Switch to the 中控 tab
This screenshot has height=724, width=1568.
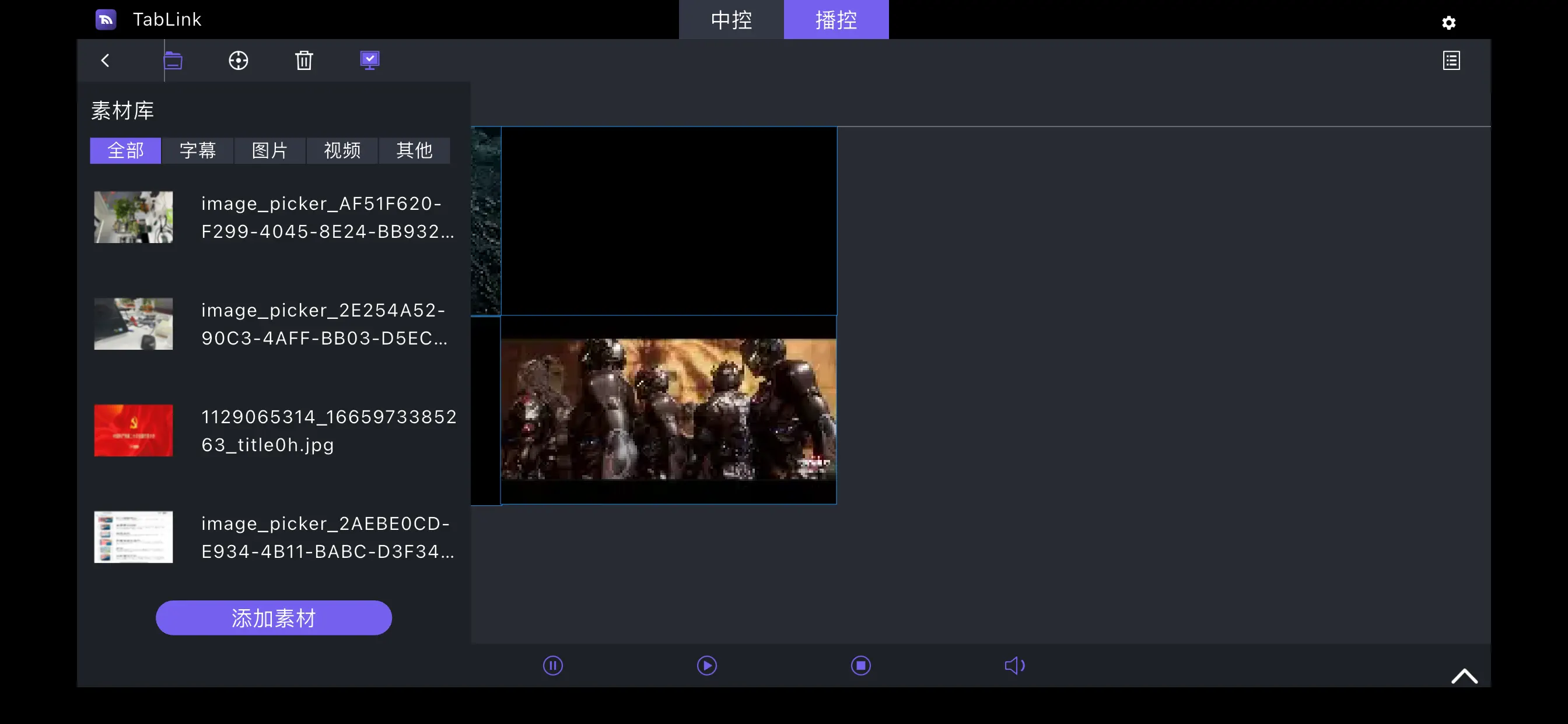(x=731, y=19)
